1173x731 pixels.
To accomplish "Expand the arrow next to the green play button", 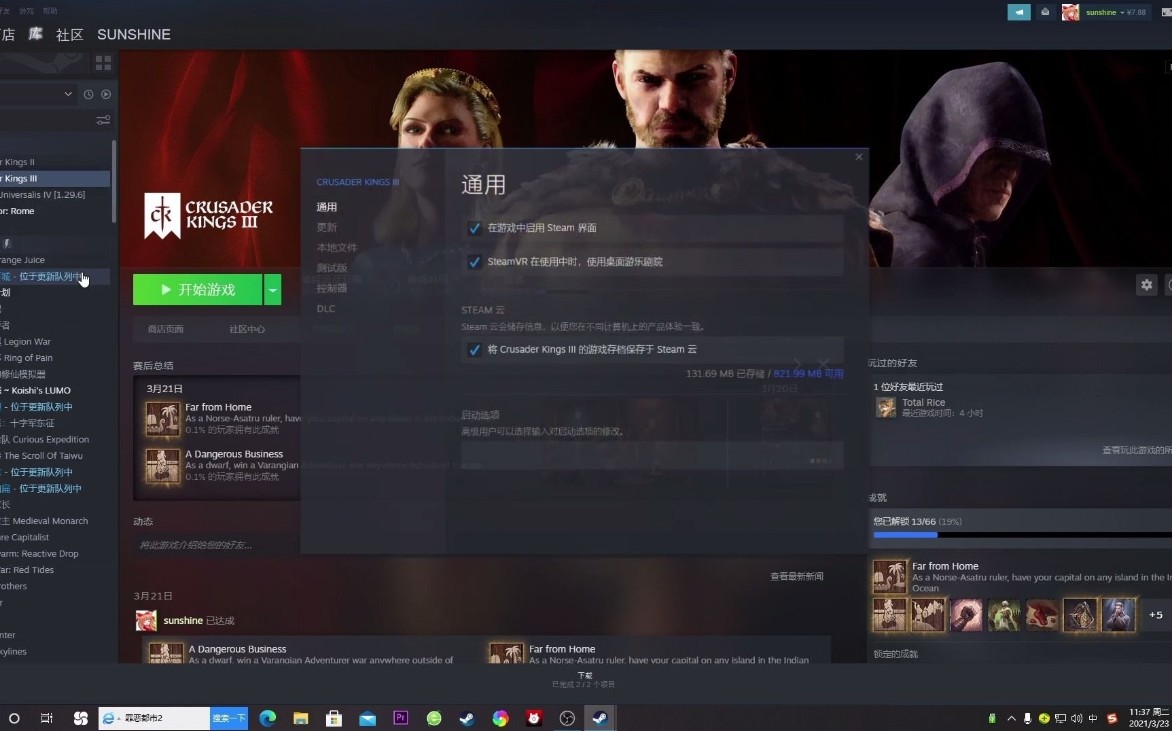I will point(272,290).
